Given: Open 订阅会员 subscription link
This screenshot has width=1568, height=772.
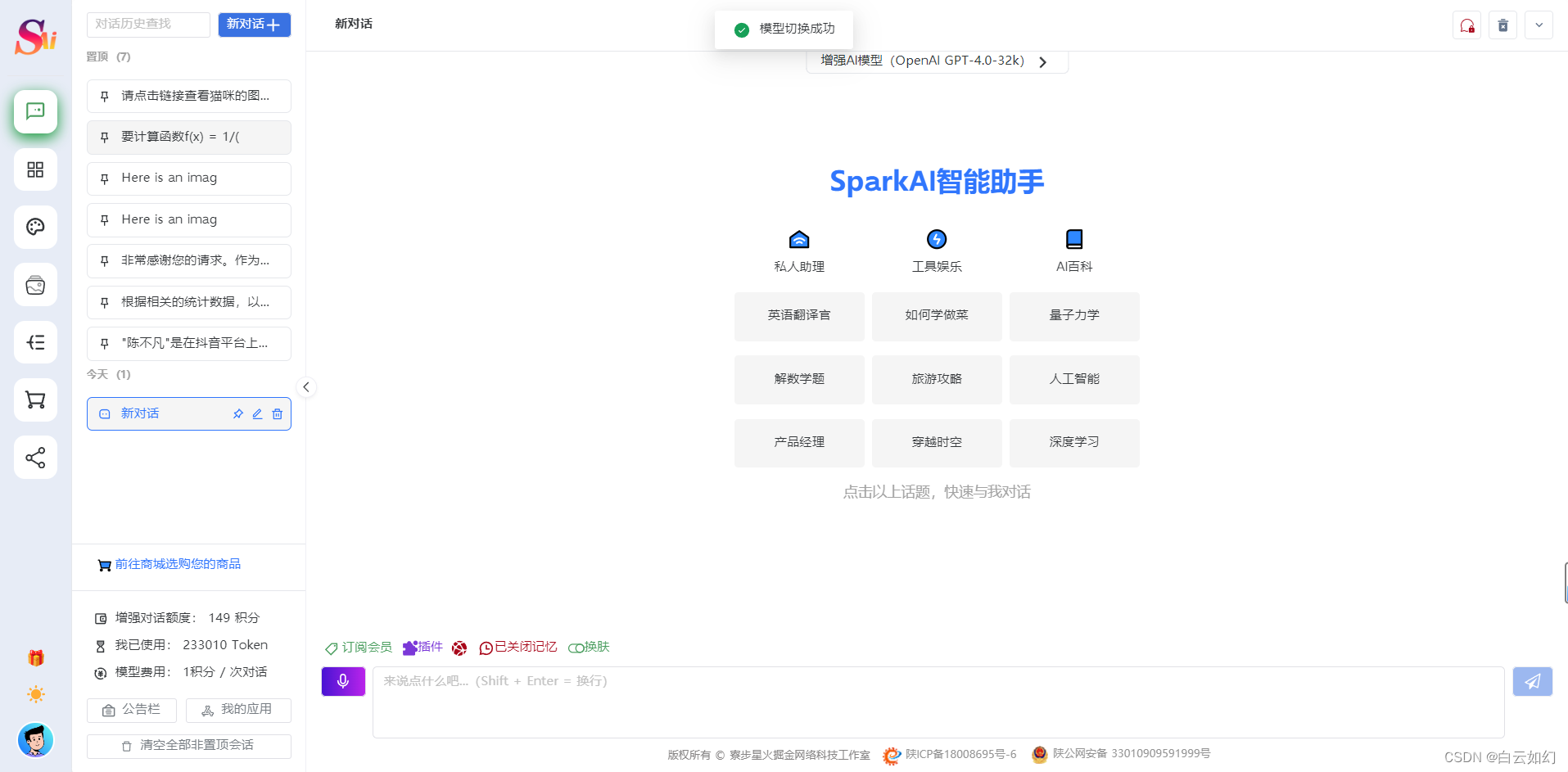Looking at the screenshot, I should click(359, 648).
